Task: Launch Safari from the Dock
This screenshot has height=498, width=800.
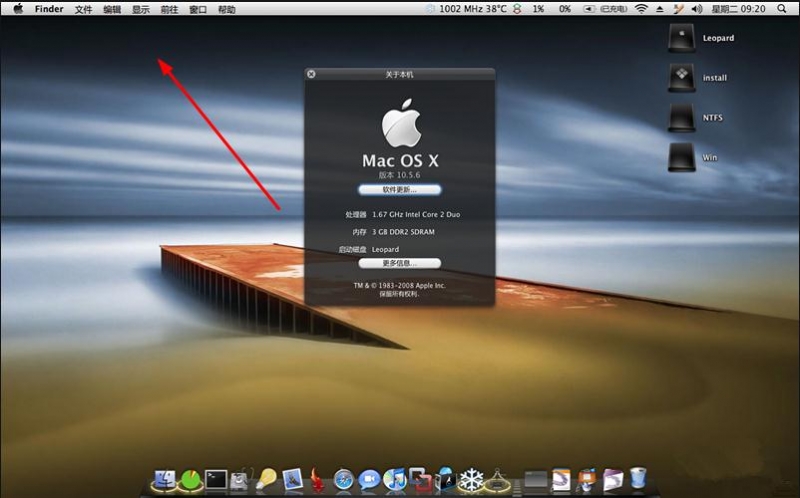Action: 344,480
